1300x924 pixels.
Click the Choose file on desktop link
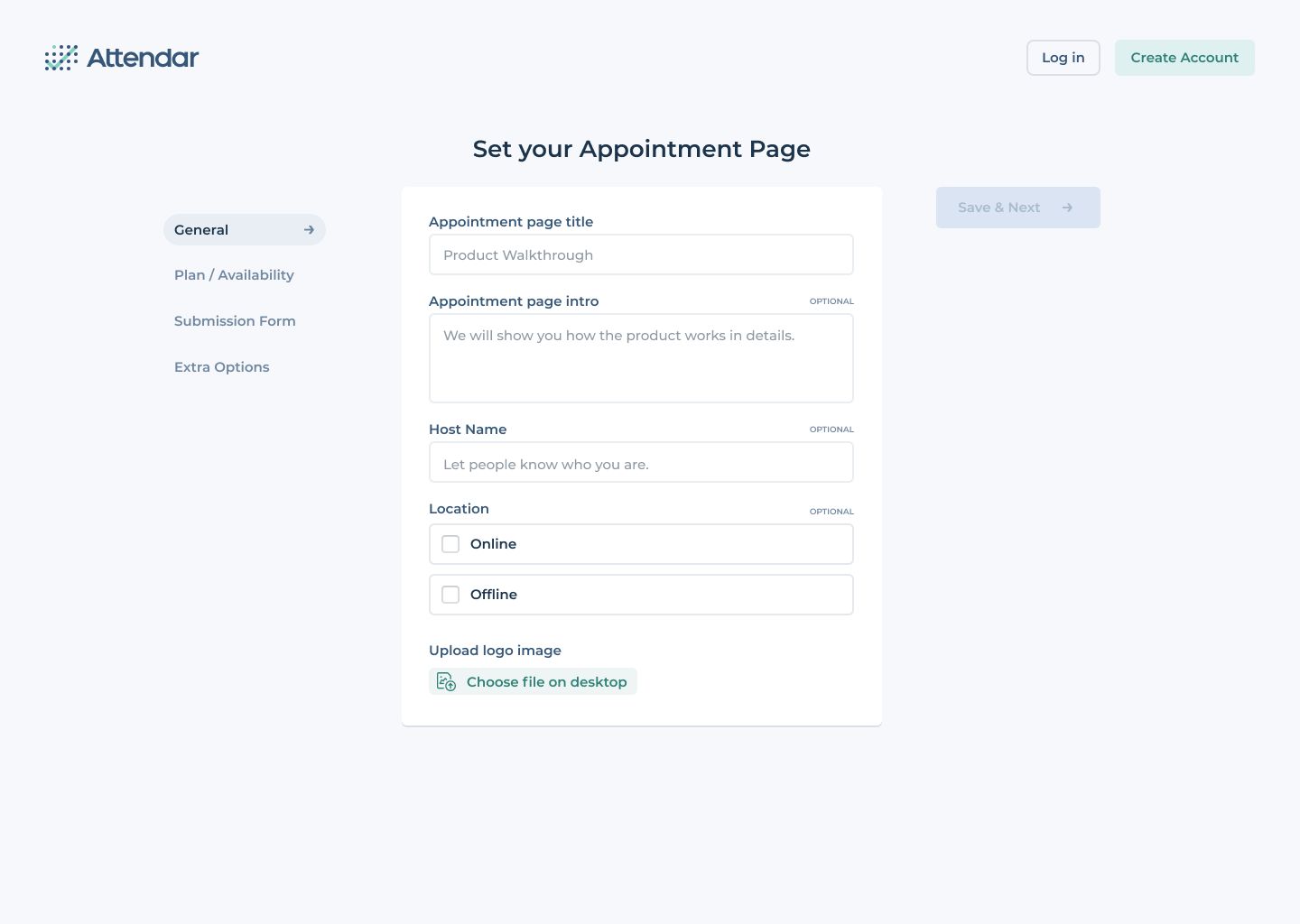pos(546,682)
